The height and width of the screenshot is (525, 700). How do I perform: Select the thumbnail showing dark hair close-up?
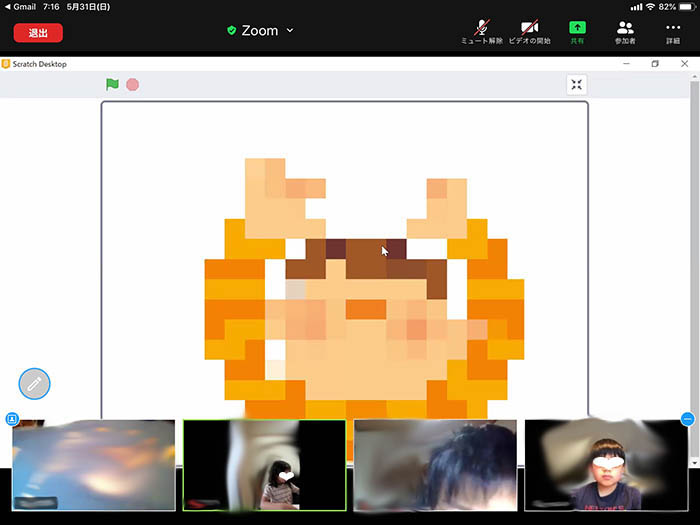tap(435, 465)
